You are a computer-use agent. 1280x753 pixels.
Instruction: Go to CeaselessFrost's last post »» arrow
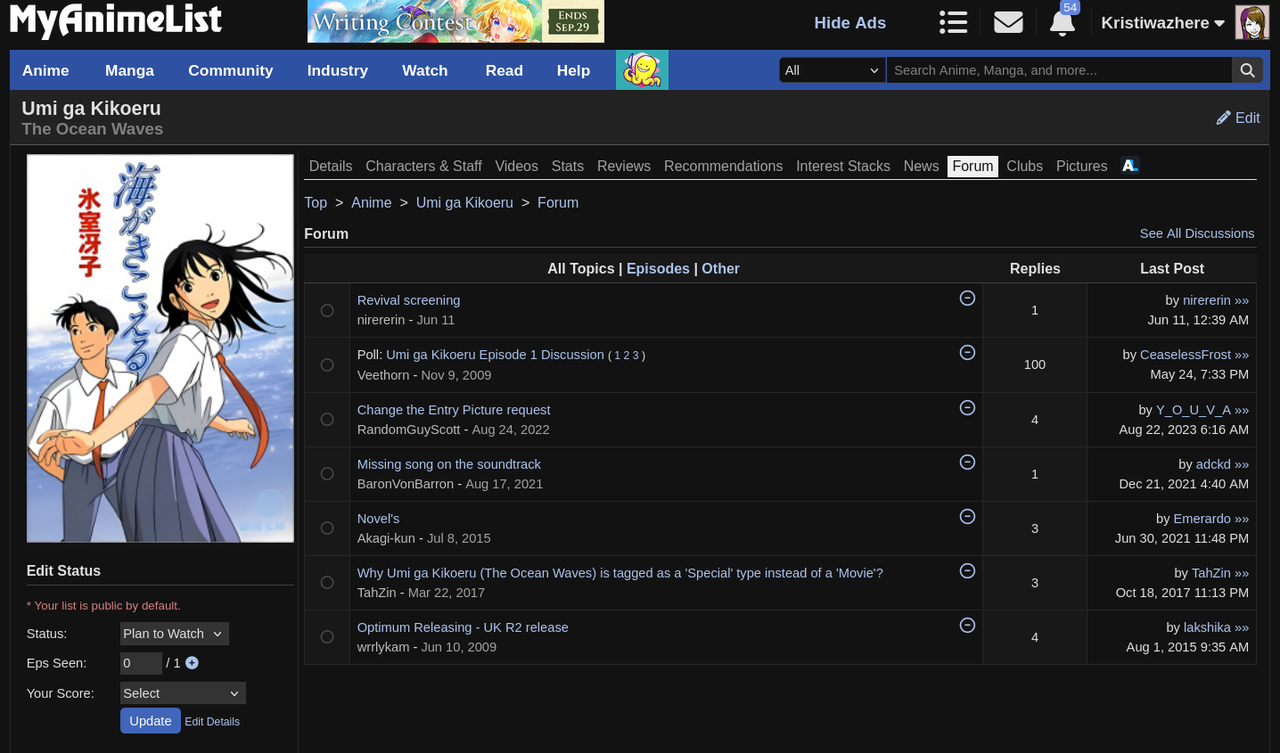(x=1242, y=354)
